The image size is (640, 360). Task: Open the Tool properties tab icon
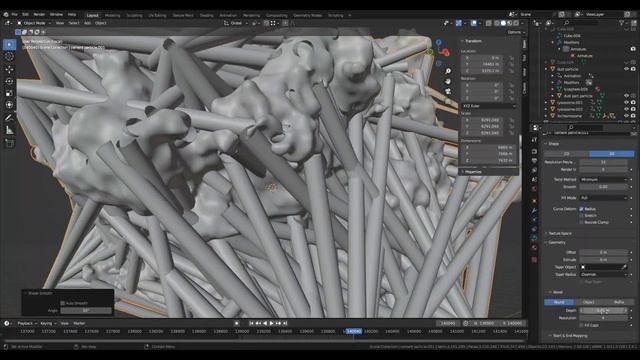(x=534, y=140)
